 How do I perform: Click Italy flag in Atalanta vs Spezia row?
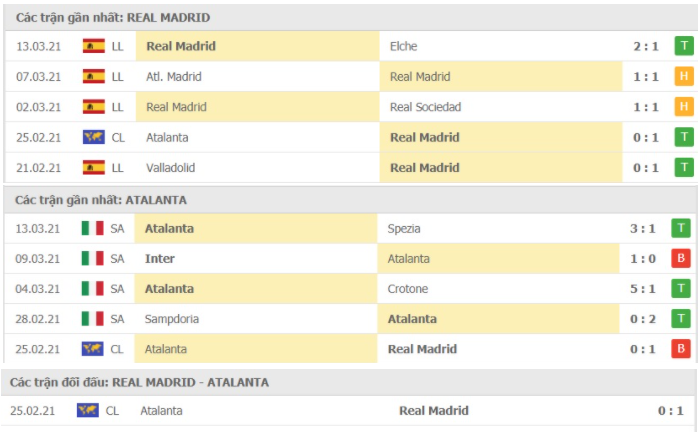click(x=92, y=228)
